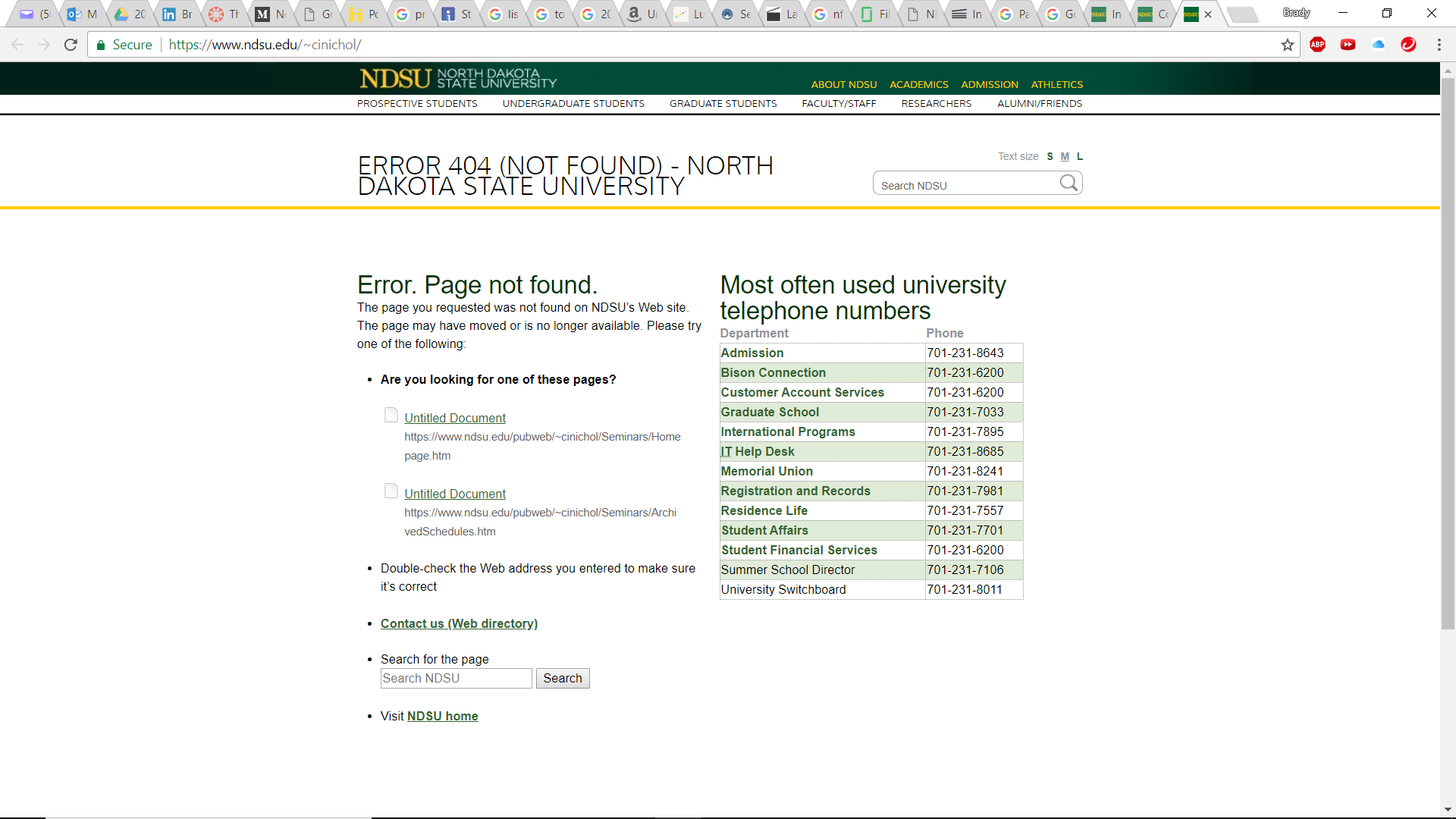Click the magnifier icon in Search NDSU box
Screen dimensions: 1456x819
pyautogui.click(x=1068, y=183)
